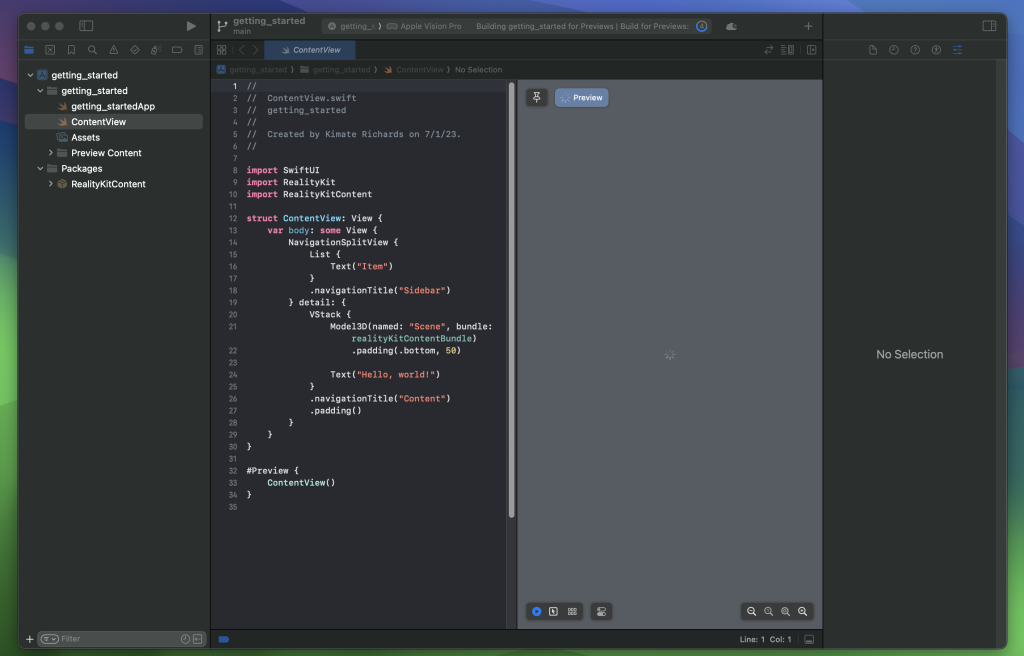Image resolution: width=1024 pixels, height=656 pixels.
Task: Expand the Preview Content folder
Action: point(51,152)
